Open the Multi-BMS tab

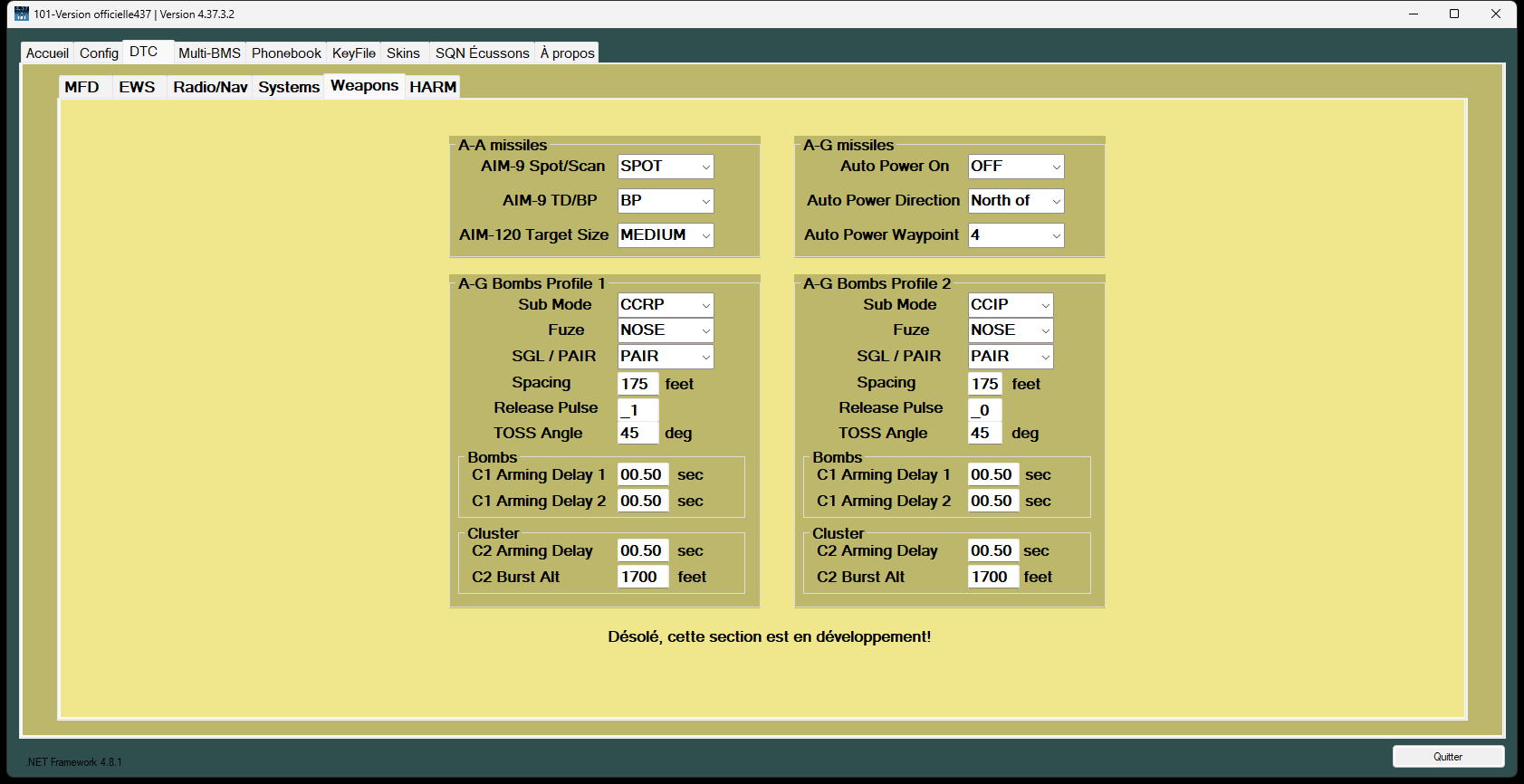click(209, 53)
